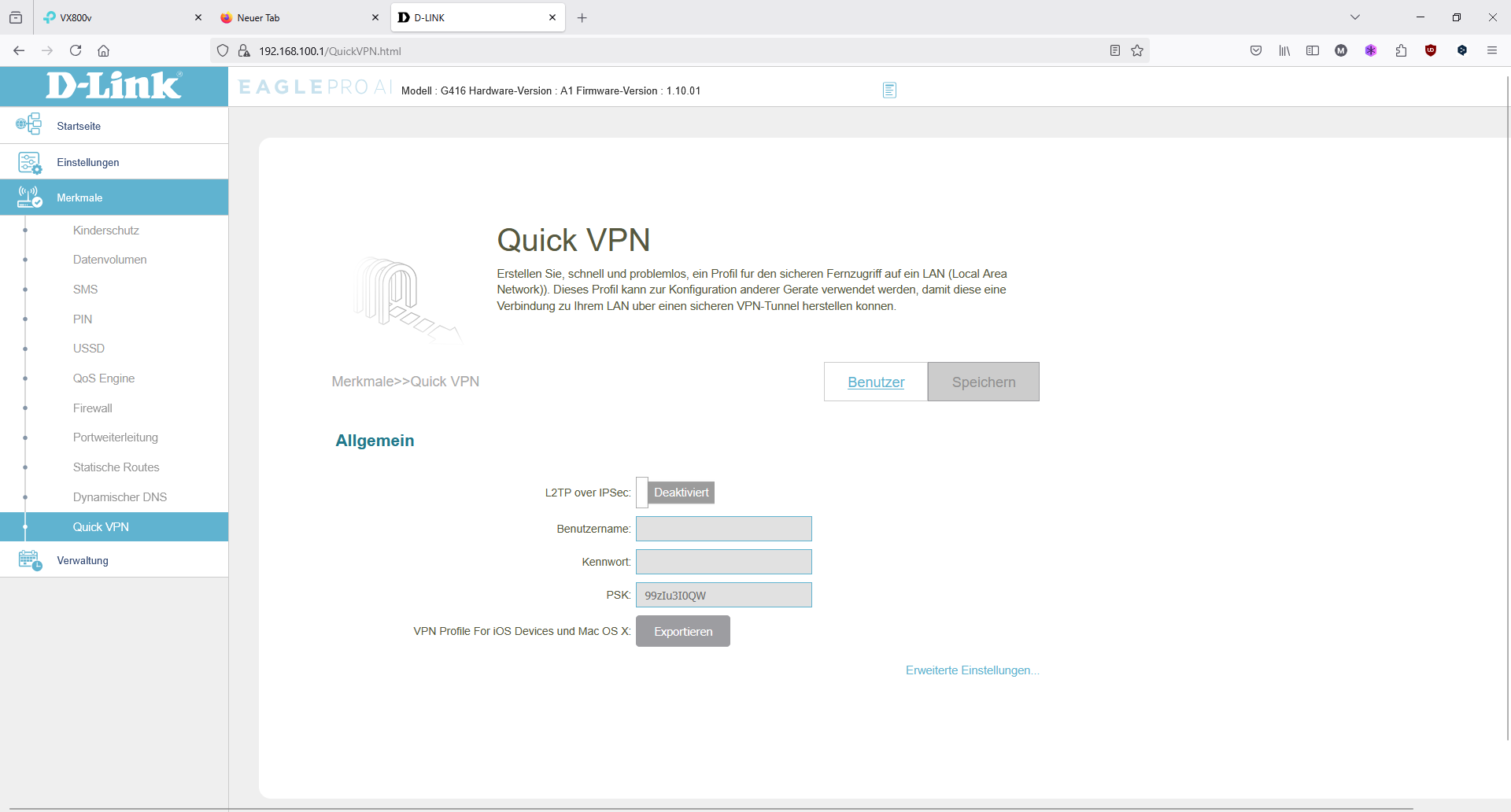The image size is (1511, 812).
Task: Click the dark blue hexagon extension icon
Action: point(1462,50)
